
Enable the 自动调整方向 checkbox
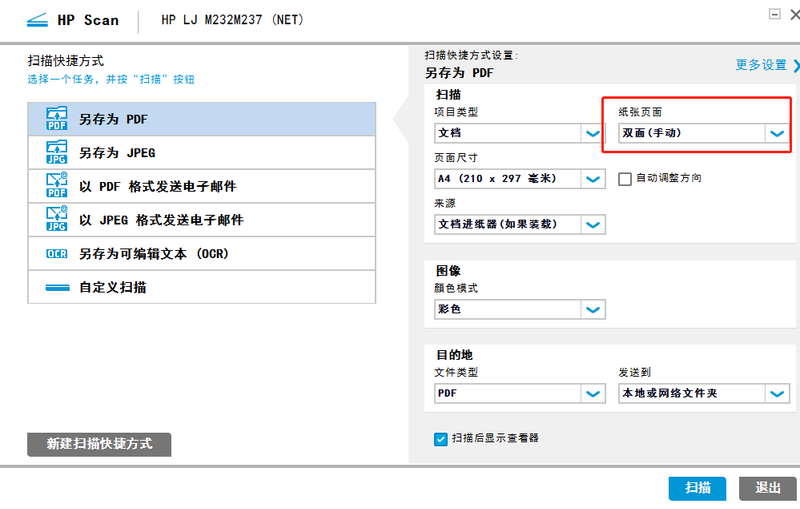pyautogui.click(x=625, y=179)
